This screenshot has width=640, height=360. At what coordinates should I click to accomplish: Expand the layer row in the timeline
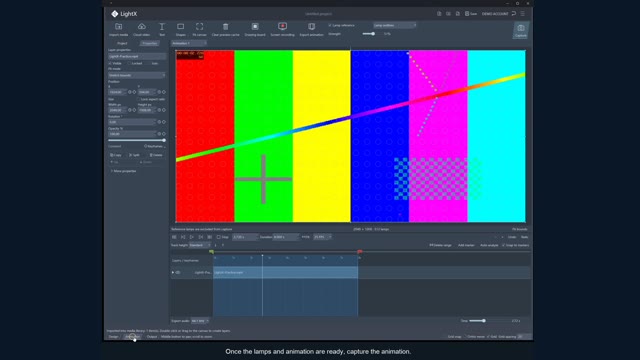(x=173, y=272)
